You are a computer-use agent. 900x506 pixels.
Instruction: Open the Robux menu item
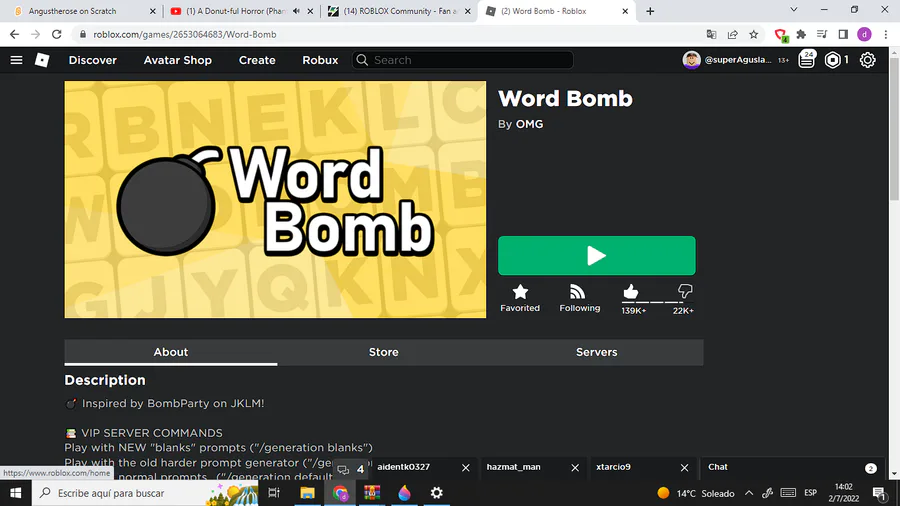(x=320, y=60)
